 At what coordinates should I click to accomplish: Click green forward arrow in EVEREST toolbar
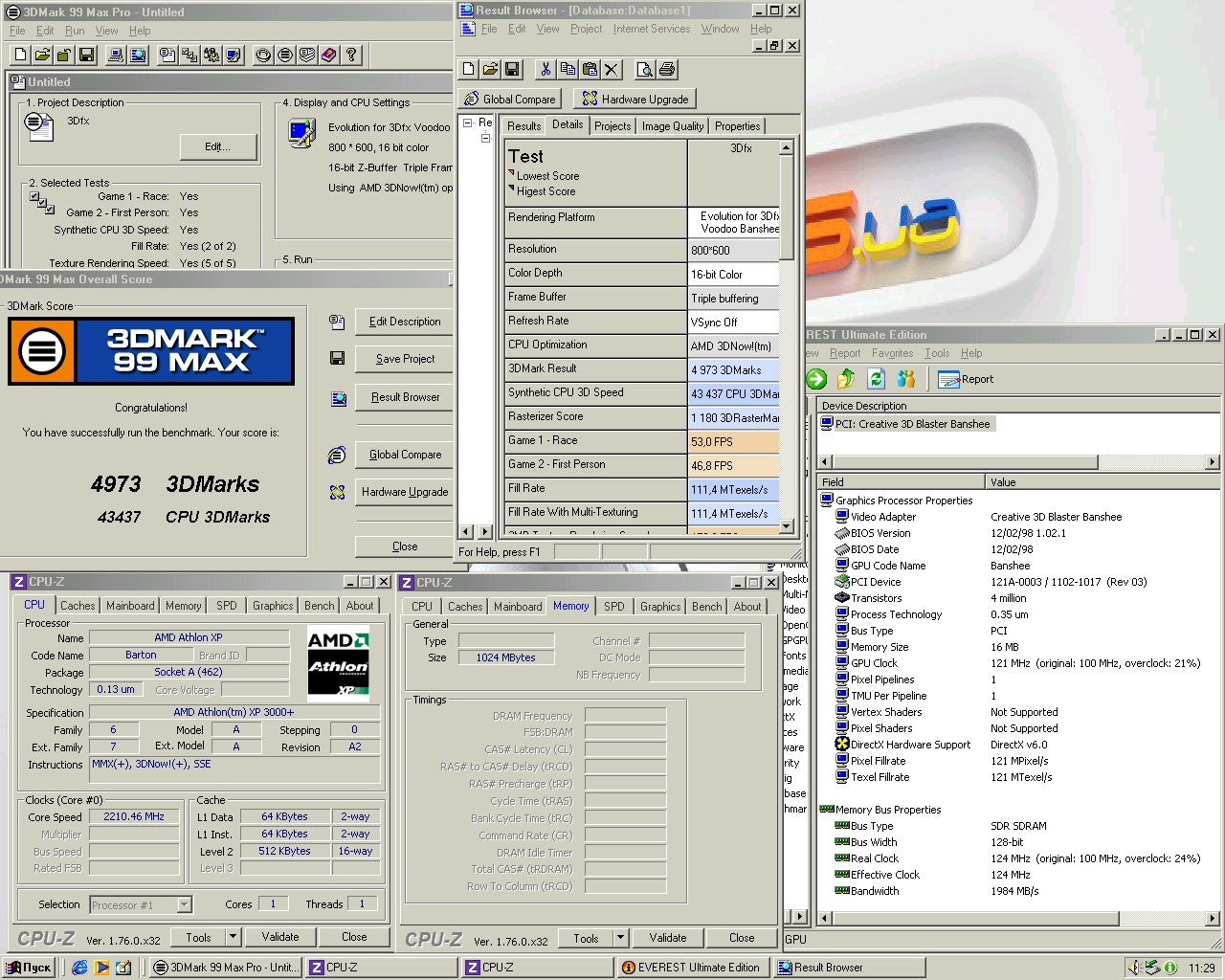pos(816,379)
